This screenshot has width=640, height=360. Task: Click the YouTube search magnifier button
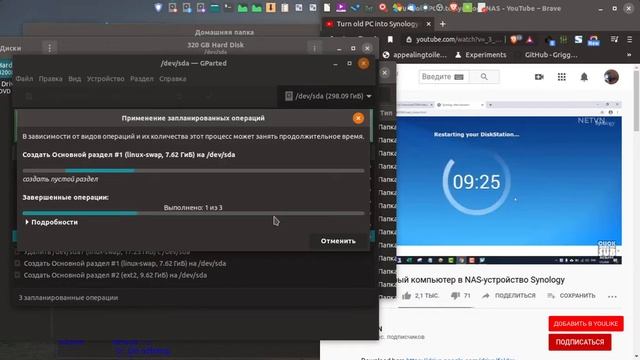[x=484, y=77]
